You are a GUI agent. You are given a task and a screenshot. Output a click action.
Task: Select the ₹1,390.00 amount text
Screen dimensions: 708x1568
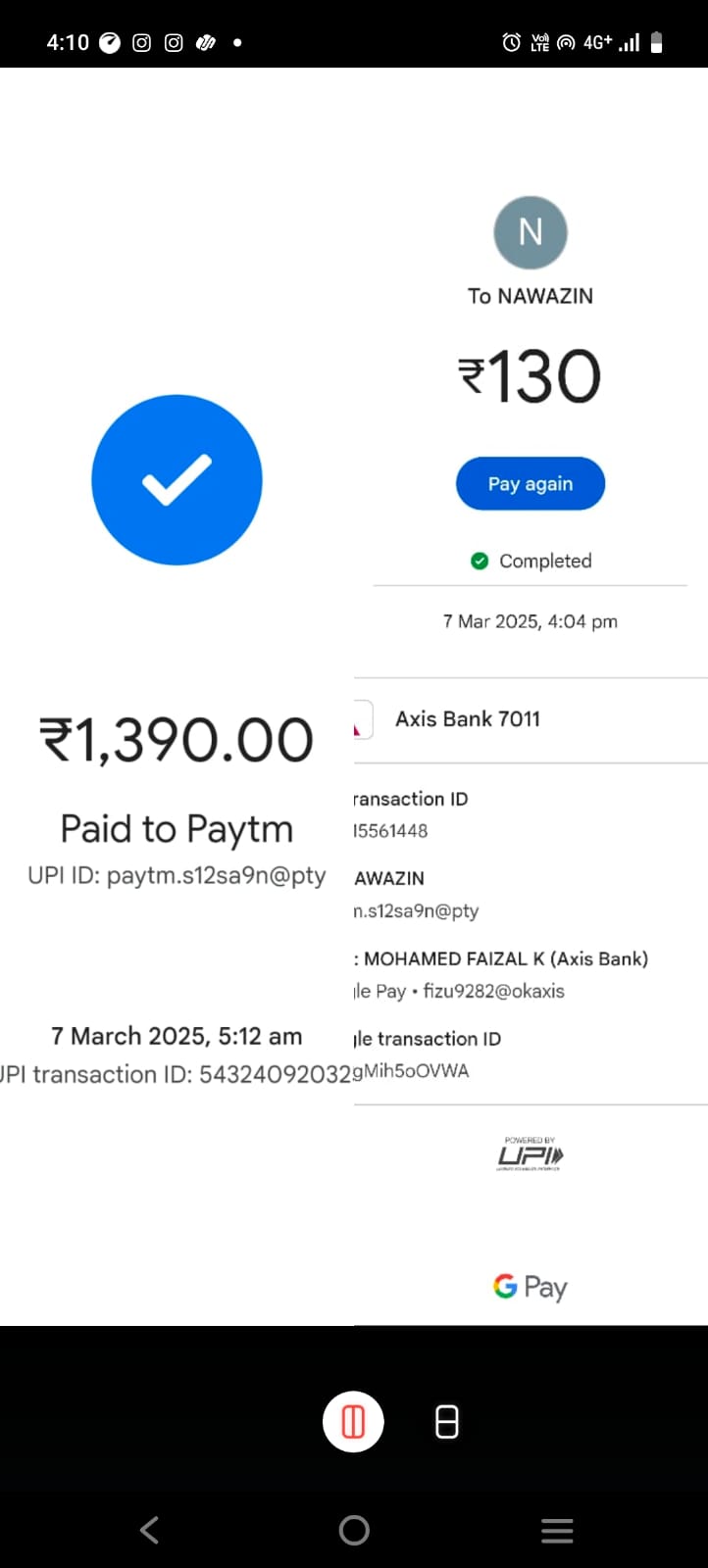point(177,741)
